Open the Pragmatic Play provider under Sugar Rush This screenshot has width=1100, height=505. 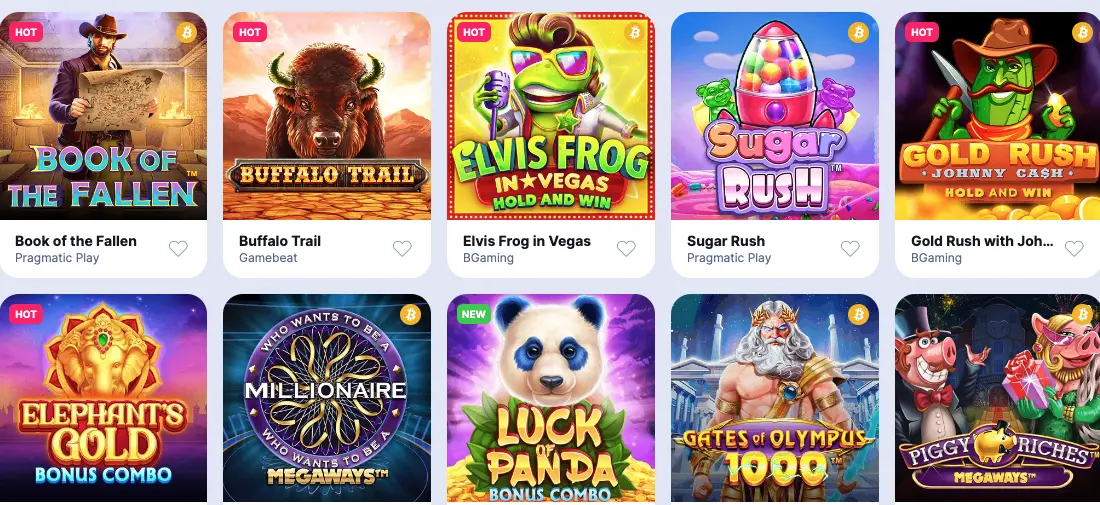click(729, 258)
